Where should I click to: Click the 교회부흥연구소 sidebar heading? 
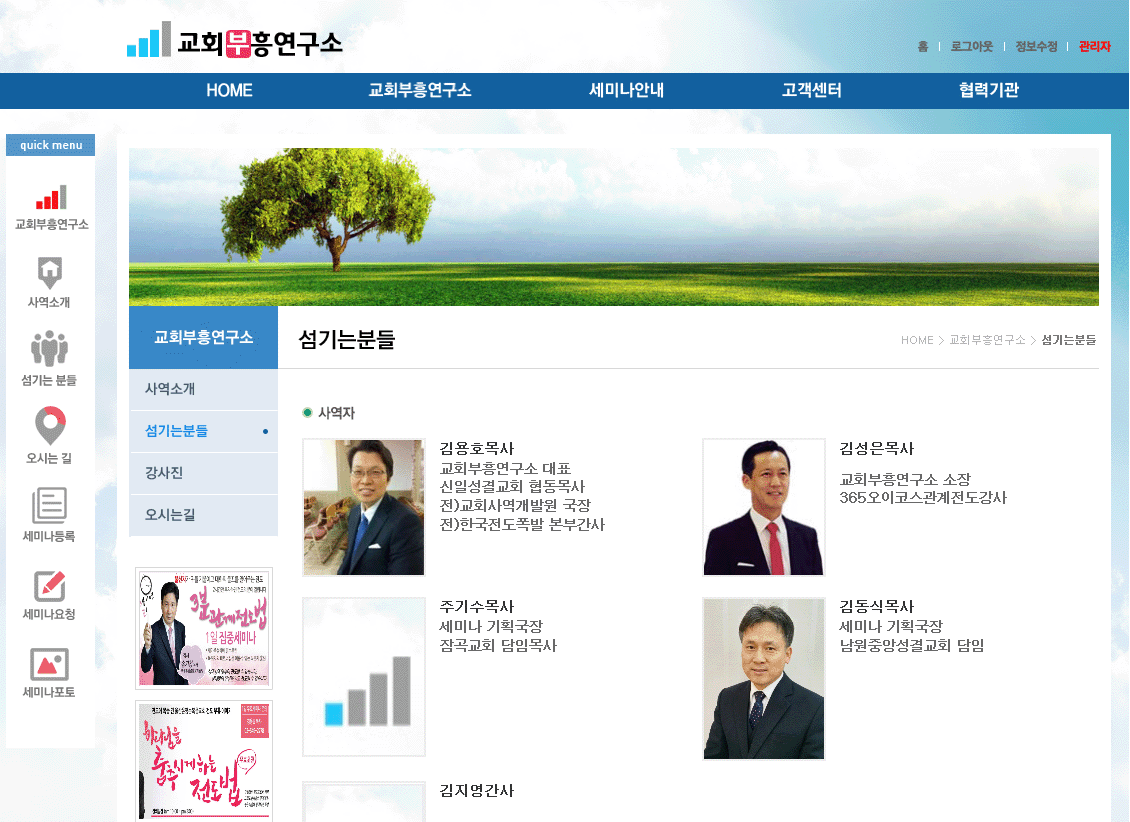tap(203, 337)
